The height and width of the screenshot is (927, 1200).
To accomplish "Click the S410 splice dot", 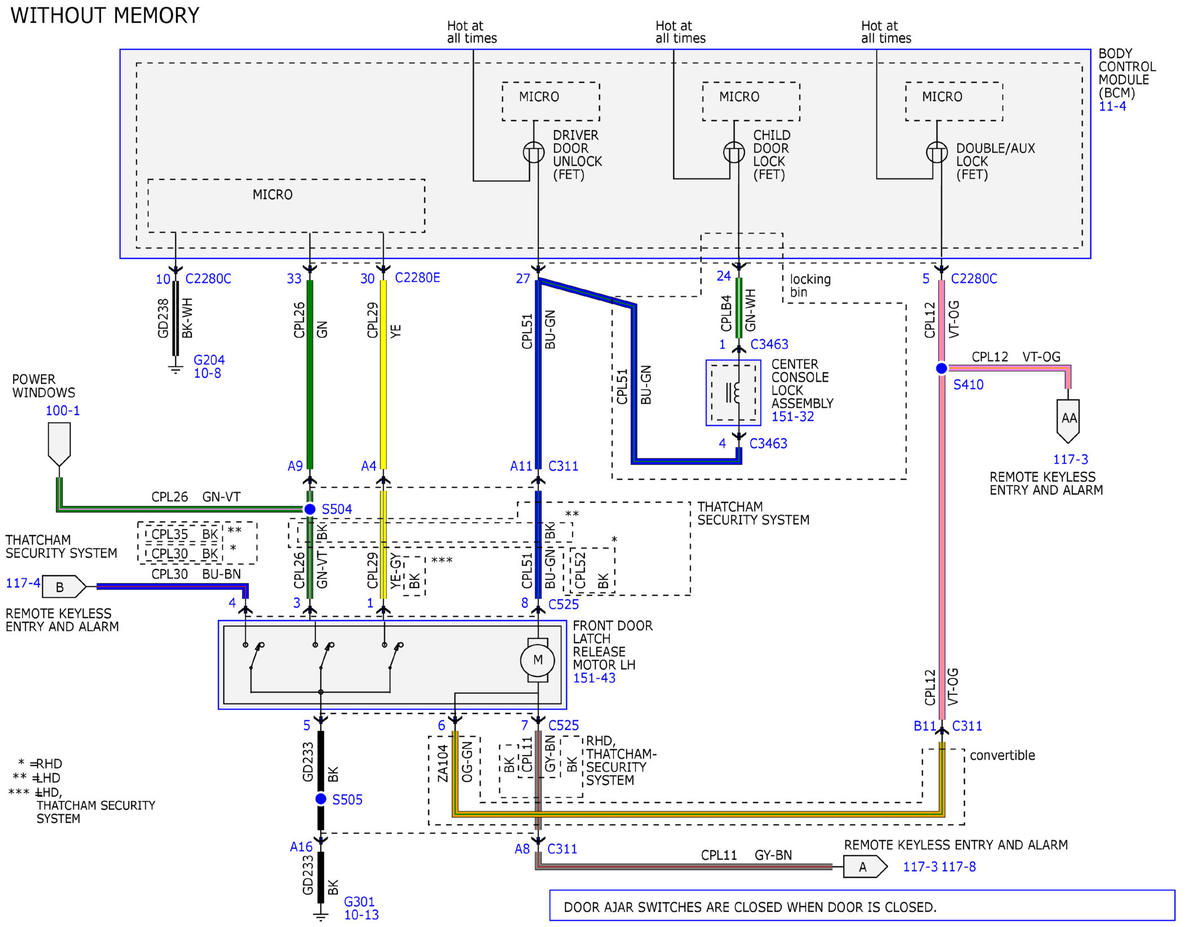I will click(941, 368).
